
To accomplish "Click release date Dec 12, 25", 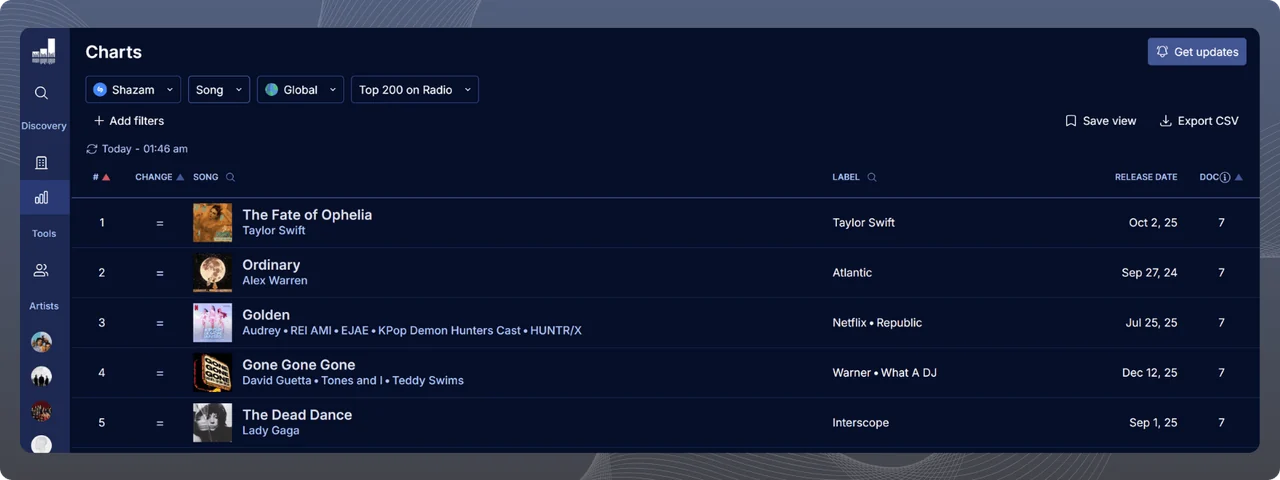I will point(1150,373).
